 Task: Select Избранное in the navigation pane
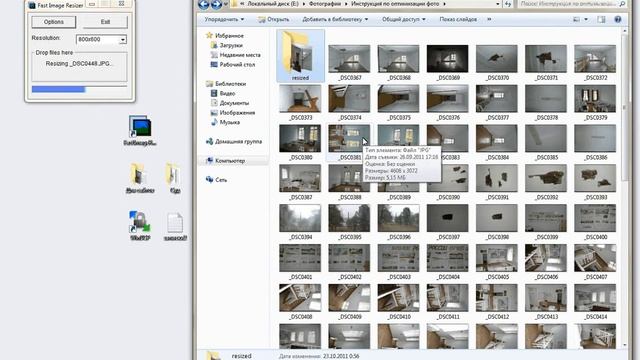[229, 36]
